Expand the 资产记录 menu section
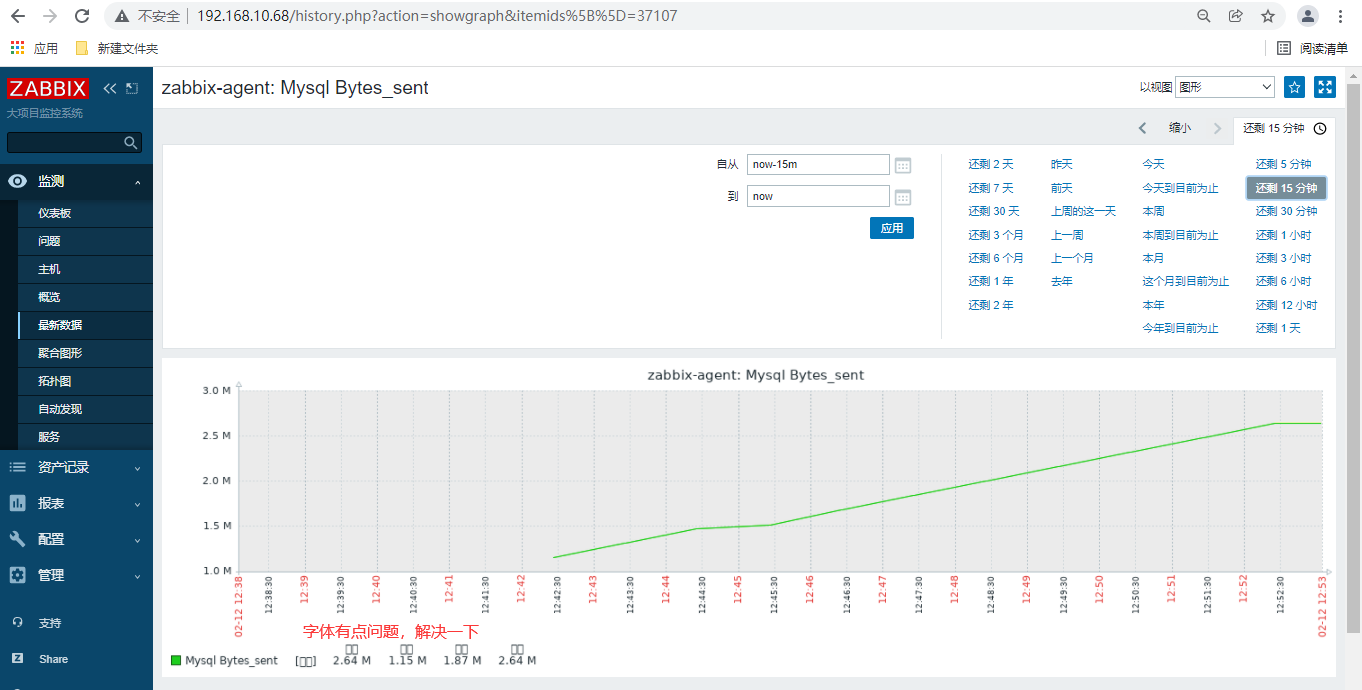The width and height of the screenshot is (1362, 690). coord(76,467)
